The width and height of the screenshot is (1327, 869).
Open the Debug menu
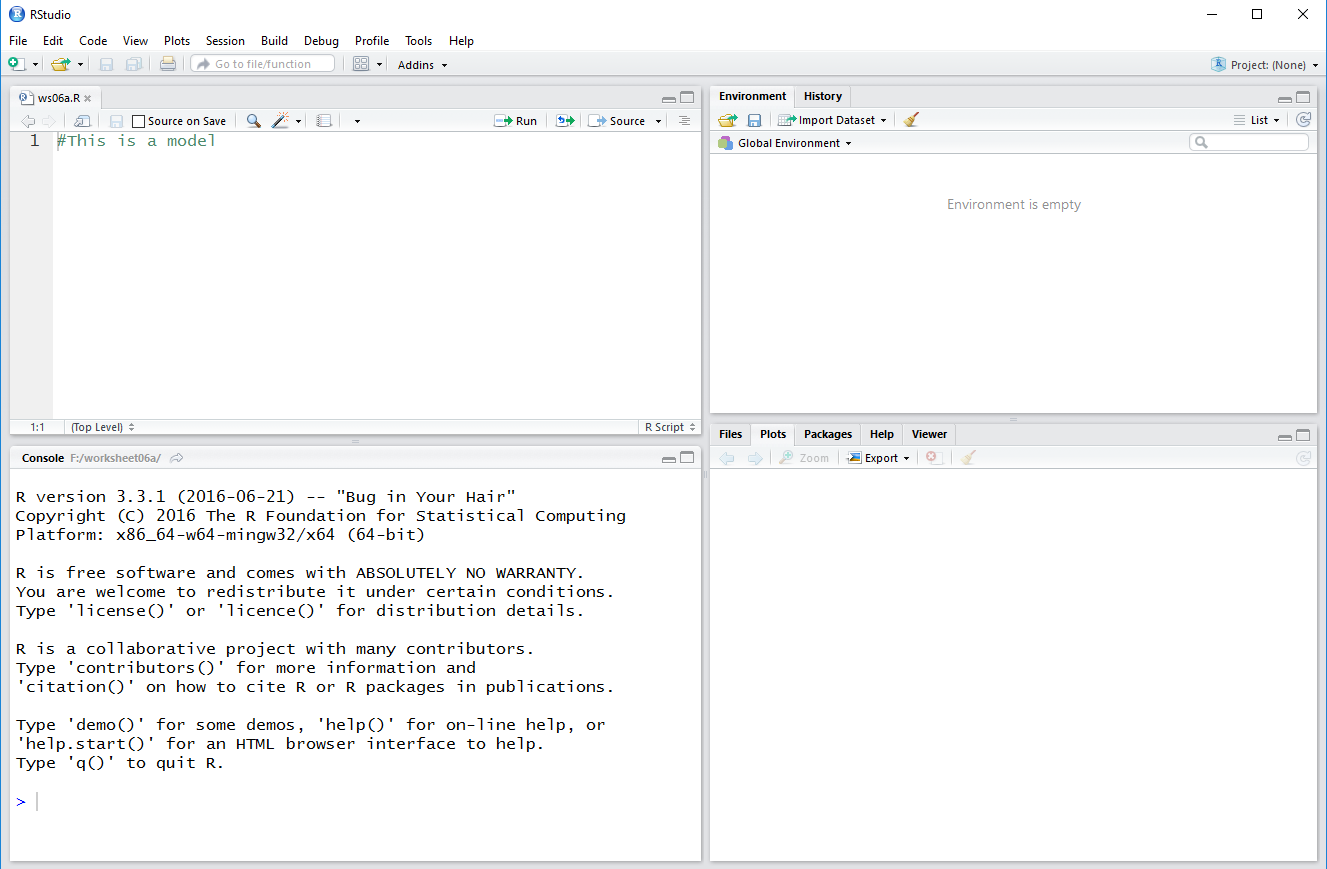pyautogui.click(x=321, y=41)
